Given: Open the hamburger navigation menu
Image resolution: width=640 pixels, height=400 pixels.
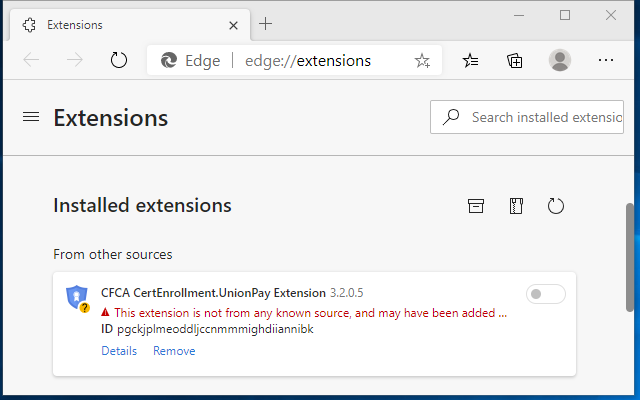Looking at the screenshot, I should pos(31,117).
